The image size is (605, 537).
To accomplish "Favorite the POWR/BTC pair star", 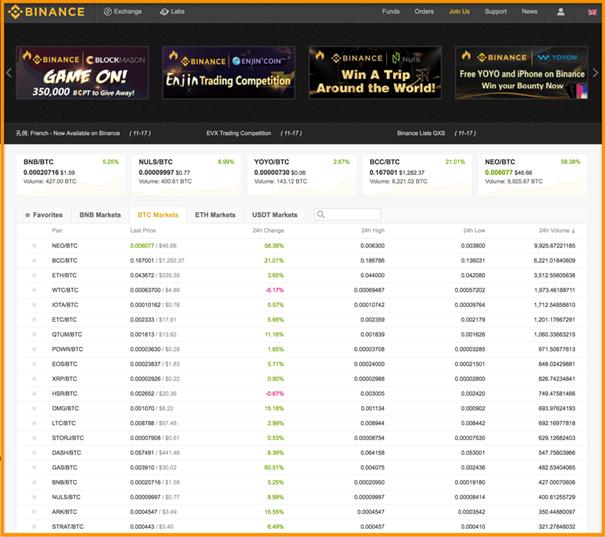I will coord(34,349).
